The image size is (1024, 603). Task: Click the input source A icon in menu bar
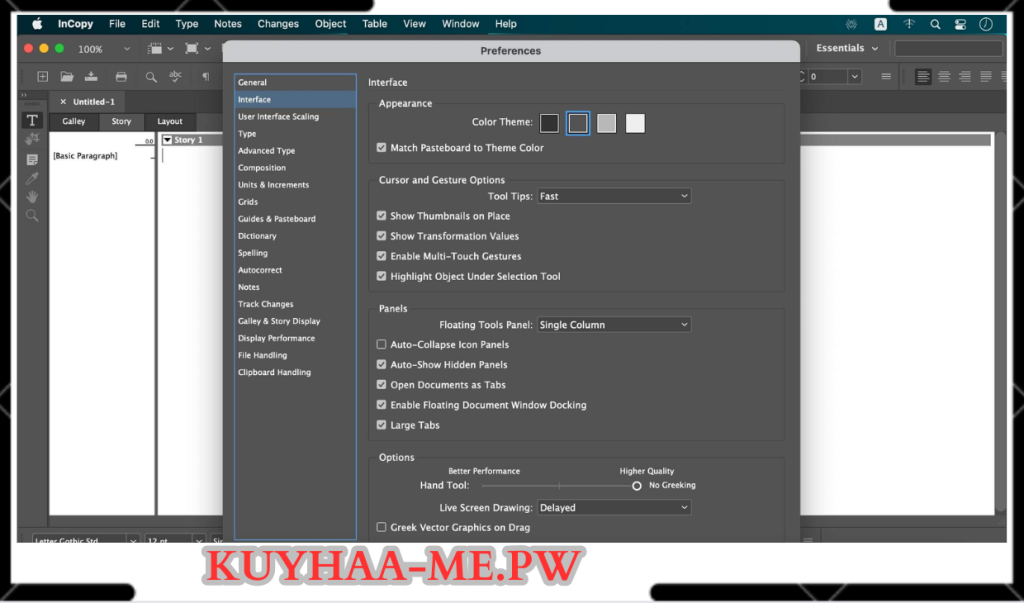coord(880,24)
